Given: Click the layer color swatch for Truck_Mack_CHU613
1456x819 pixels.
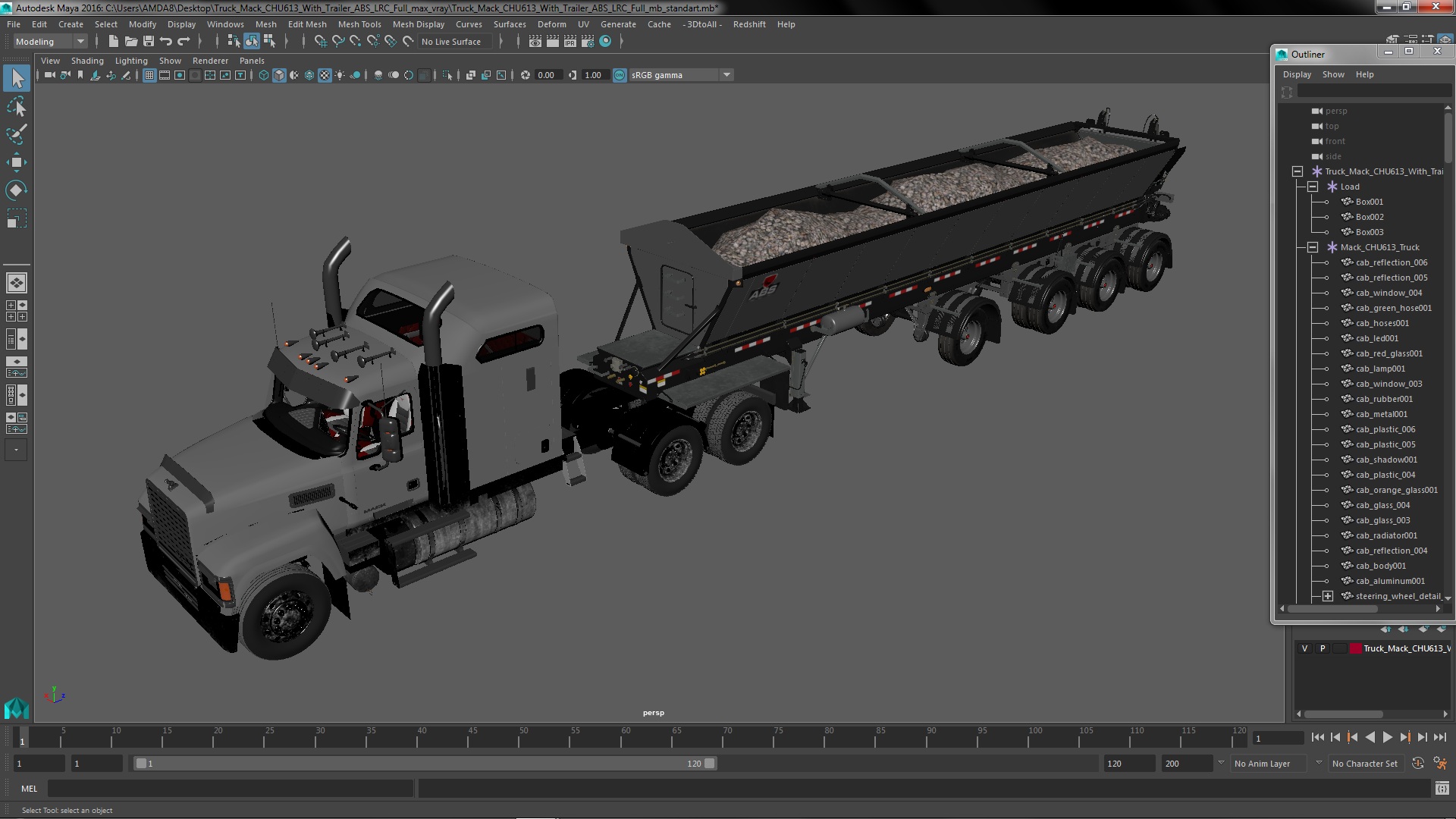Looking at the screenshot, I should [x=1355, y=648].
